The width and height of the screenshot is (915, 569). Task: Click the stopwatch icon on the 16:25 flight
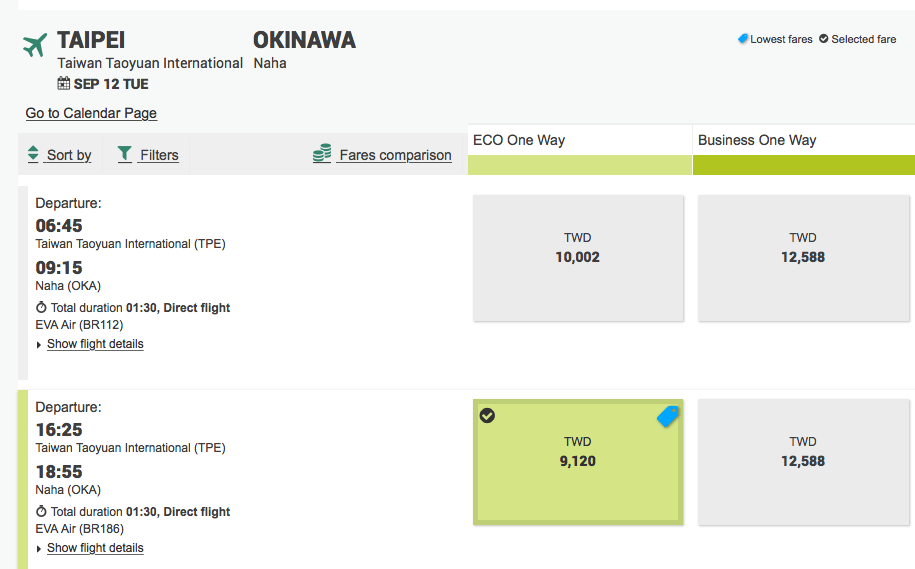41,512
